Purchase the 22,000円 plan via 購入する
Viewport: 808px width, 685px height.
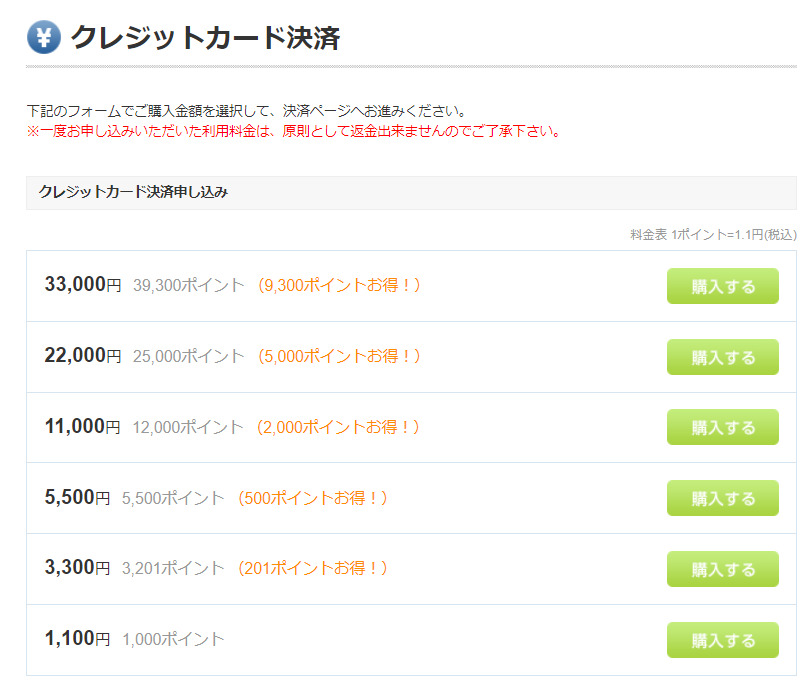click(722, 357)
